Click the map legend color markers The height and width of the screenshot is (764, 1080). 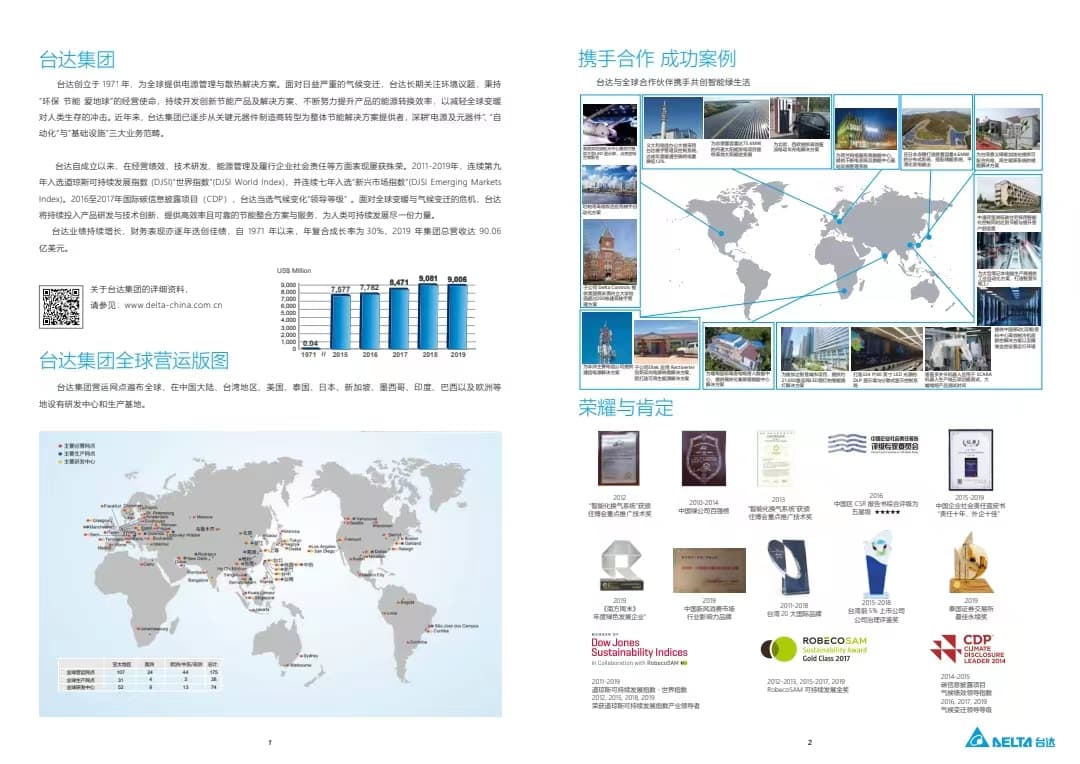77,454
